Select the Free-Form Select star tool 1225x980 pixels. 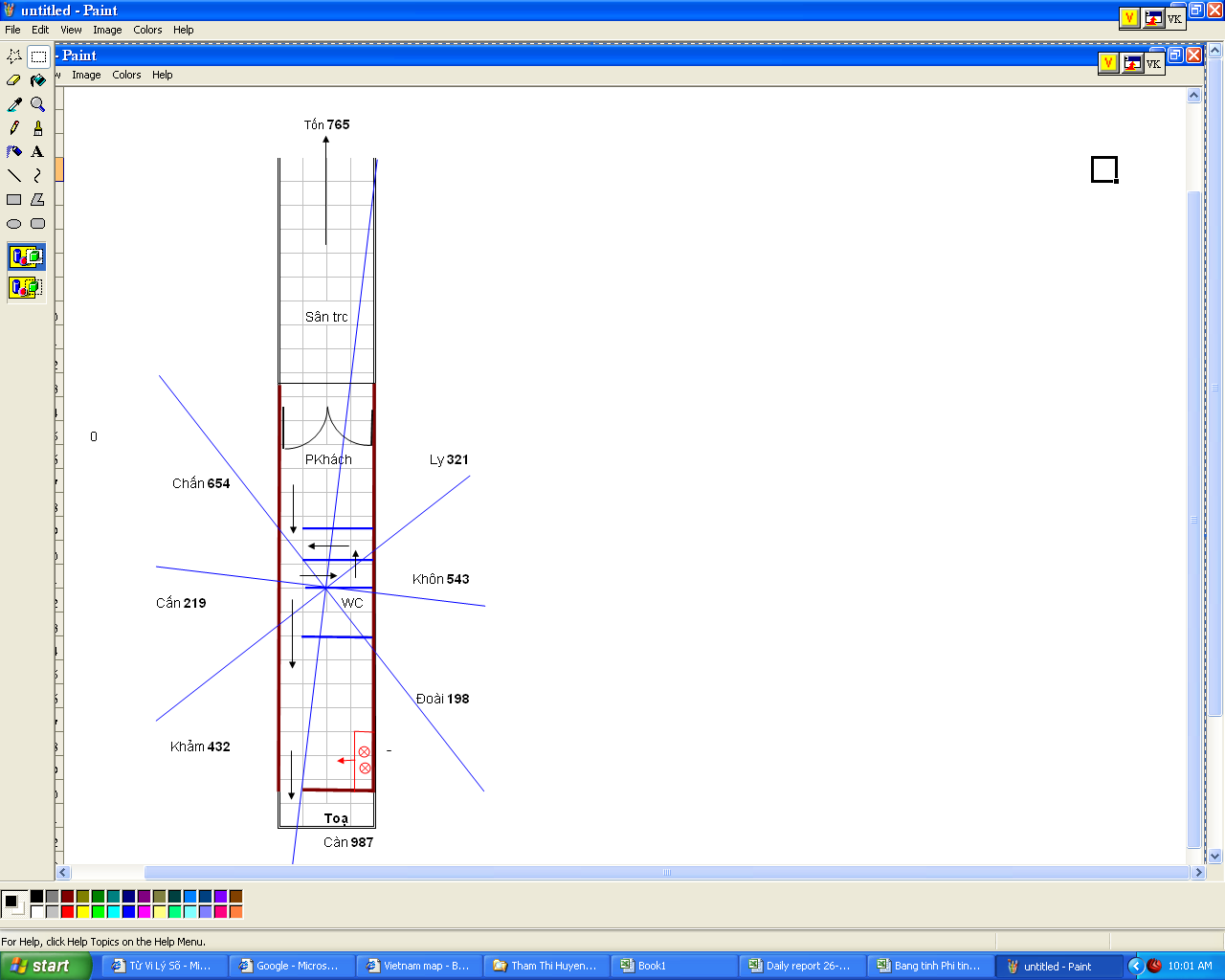tap(14, 56)
